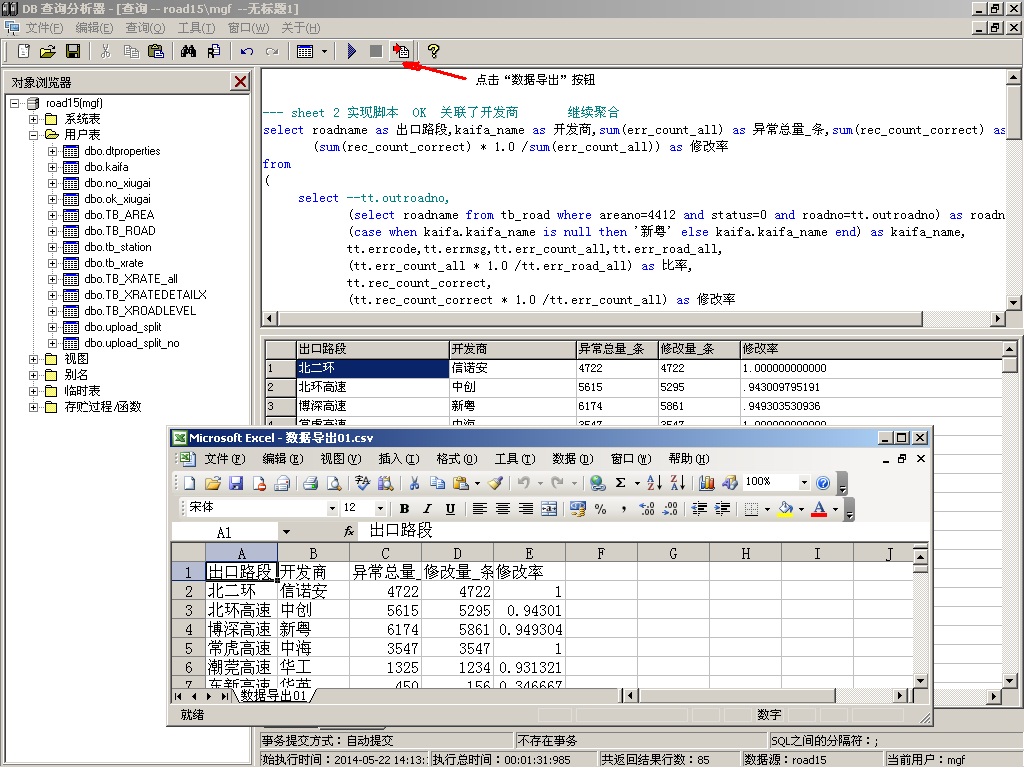The height and width of the screenshot is (768, 1024).
Task: Select row header 3 in Excel
Action: click(188, 611)
